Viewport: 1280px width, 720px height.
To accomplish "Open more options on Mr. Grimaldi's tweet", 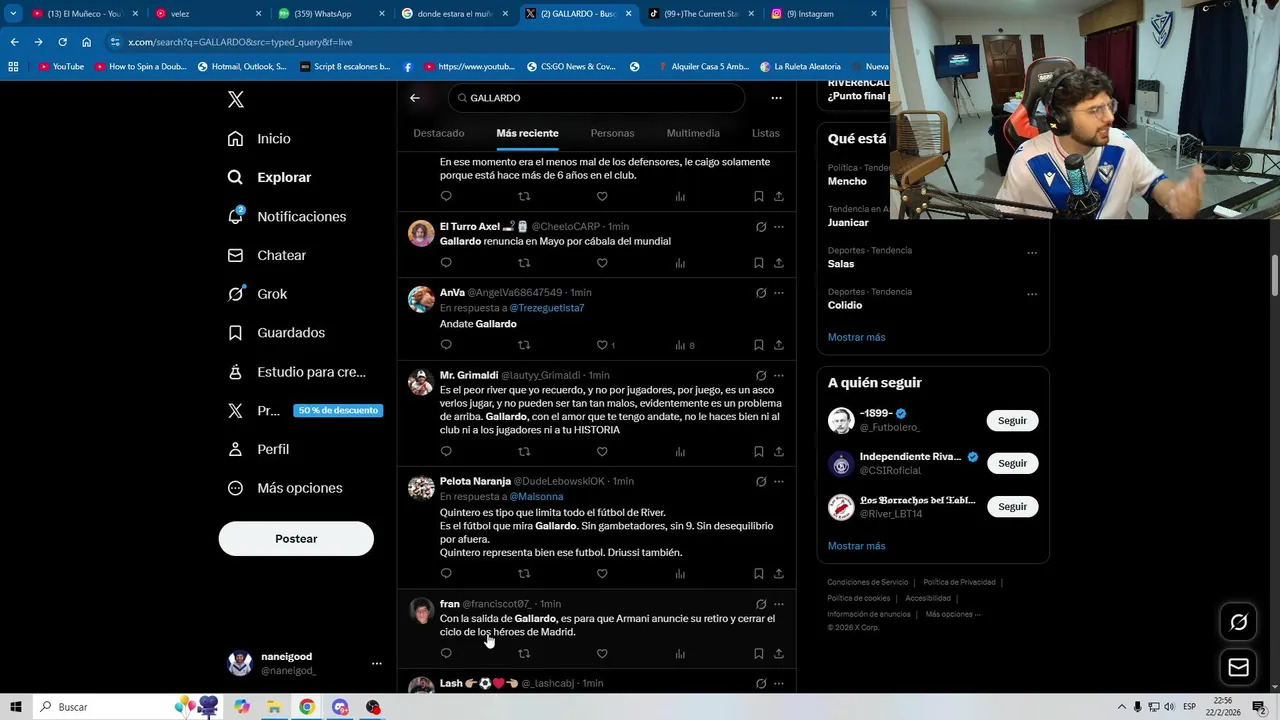I will pyautogui.click(x=779, y=376).
